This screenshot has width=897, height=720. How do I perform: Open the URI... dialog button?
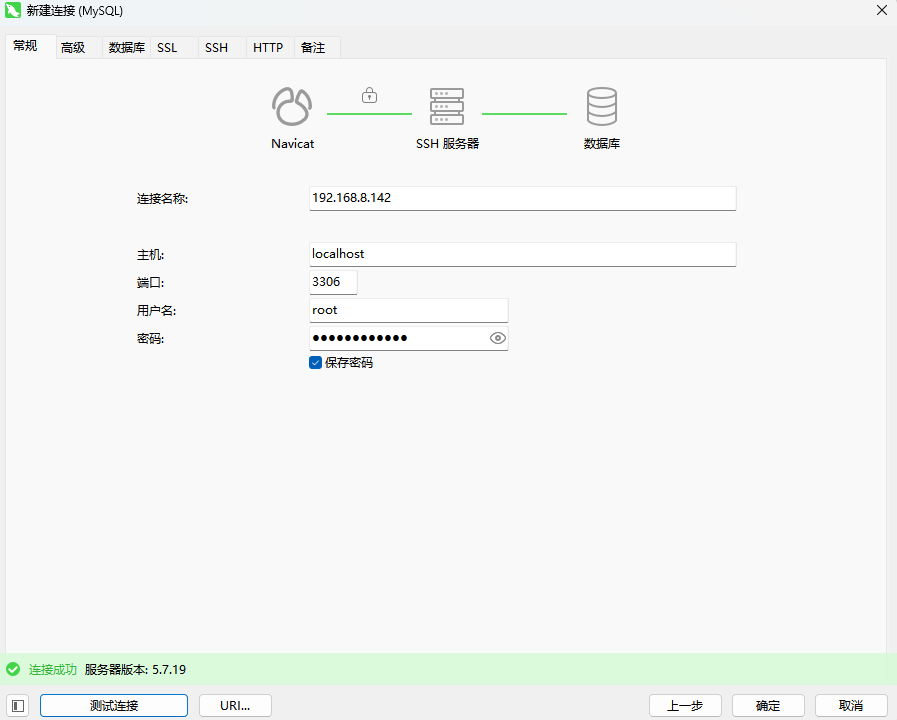[x=235, y=706]
